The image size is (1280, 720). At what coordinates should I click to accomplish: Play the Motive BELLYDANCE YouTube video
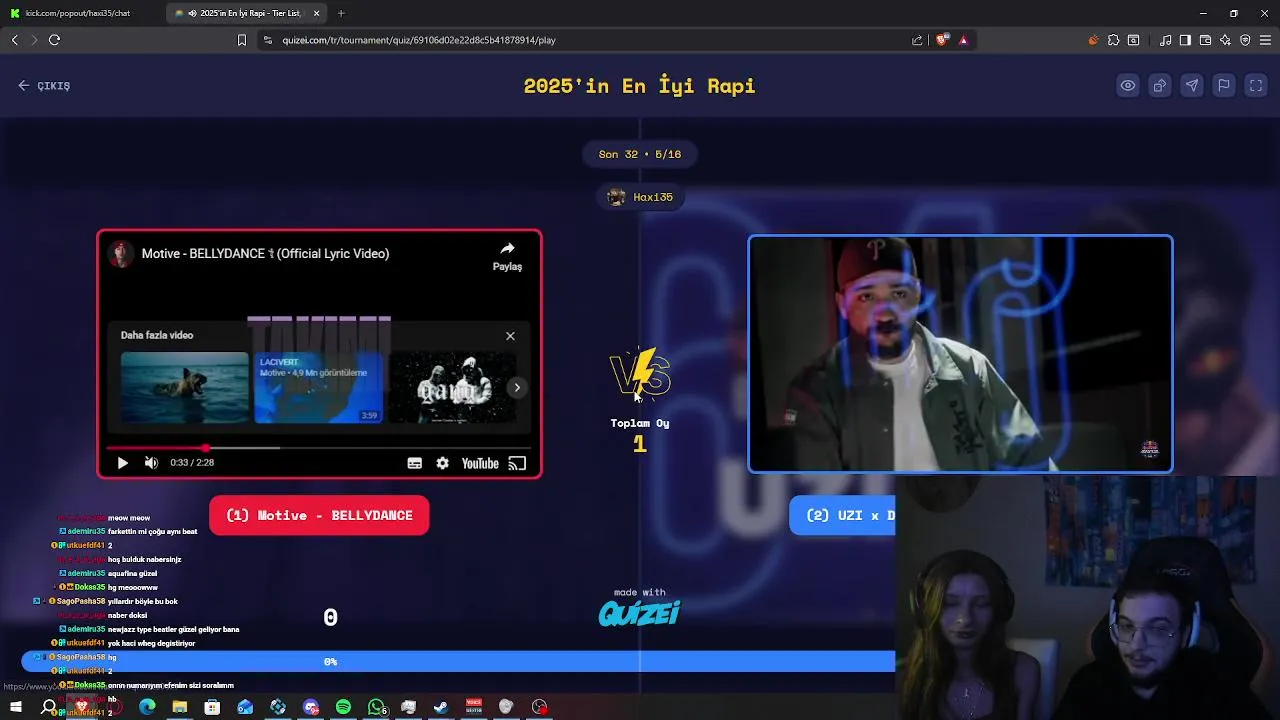pos(122,463)
